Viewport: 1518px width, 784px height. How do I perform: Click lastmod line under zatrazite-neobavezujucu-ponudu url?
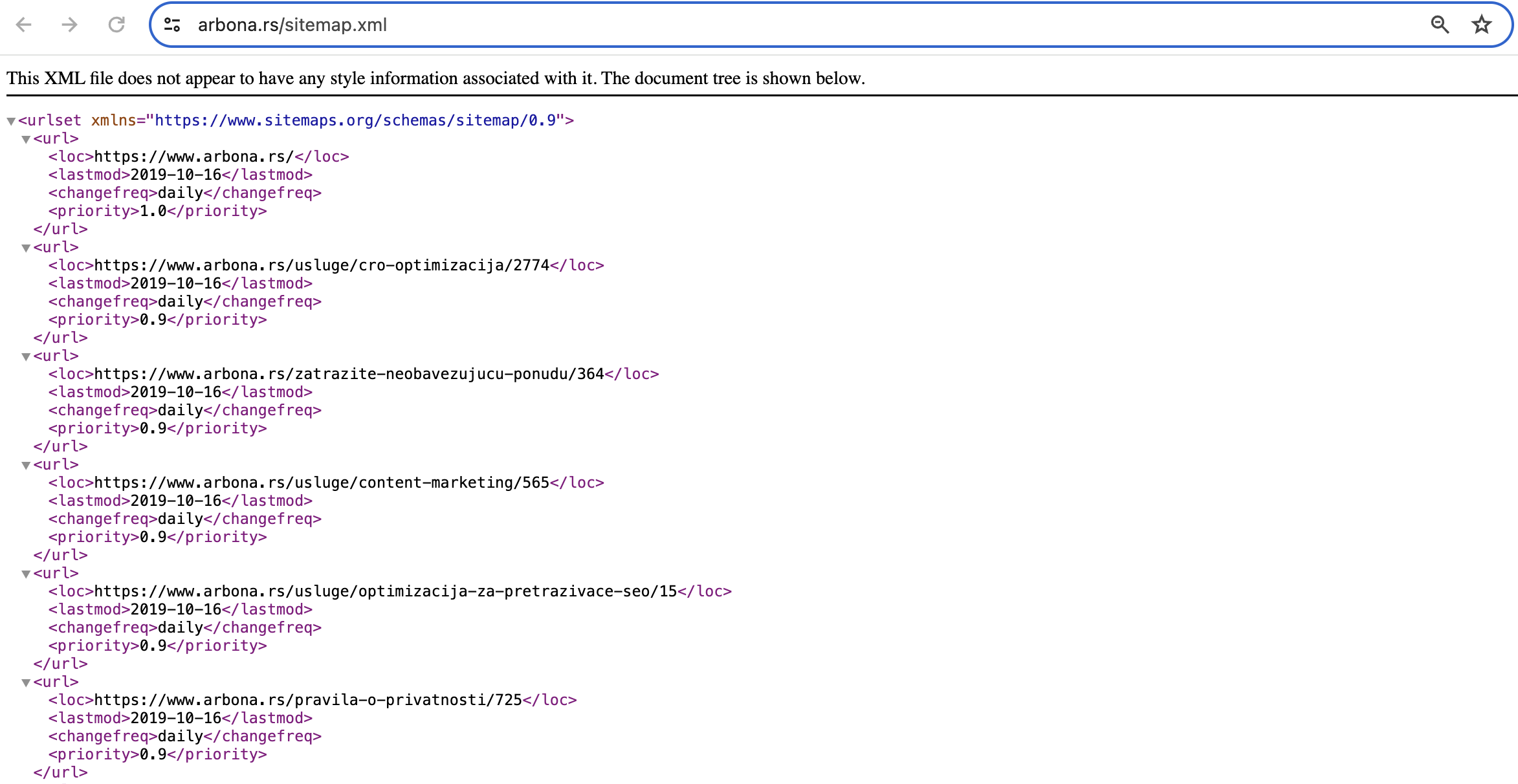[x=181, y=392]
